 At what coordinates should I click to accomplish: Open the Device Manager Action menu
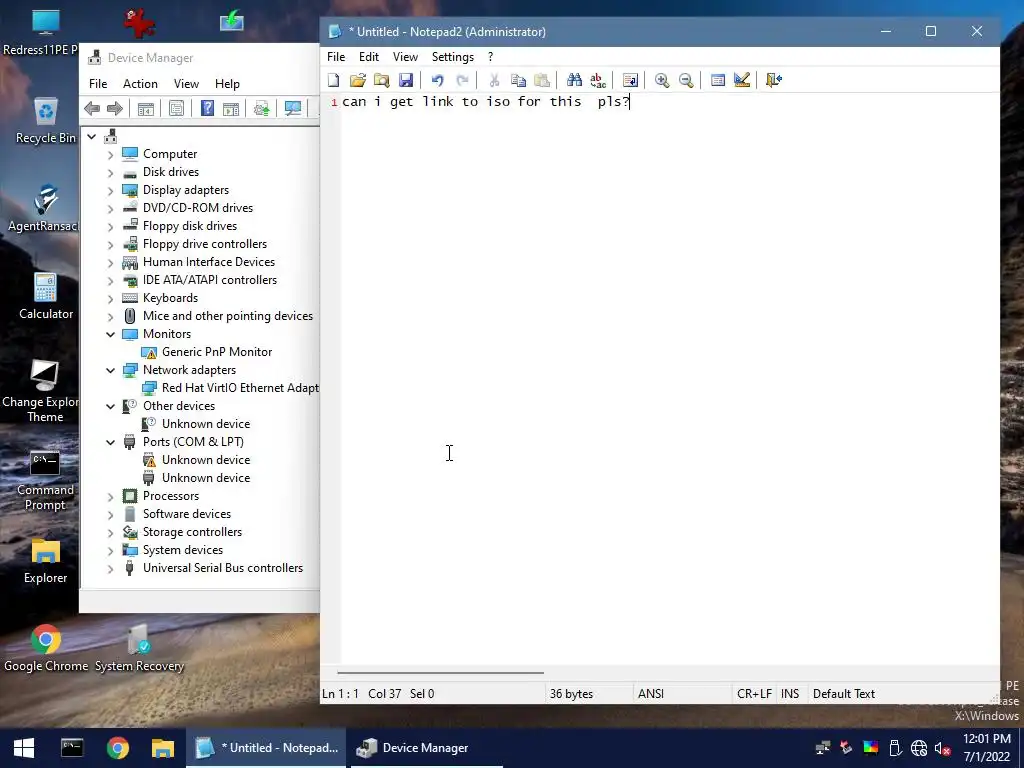click(x=140, y=84)
